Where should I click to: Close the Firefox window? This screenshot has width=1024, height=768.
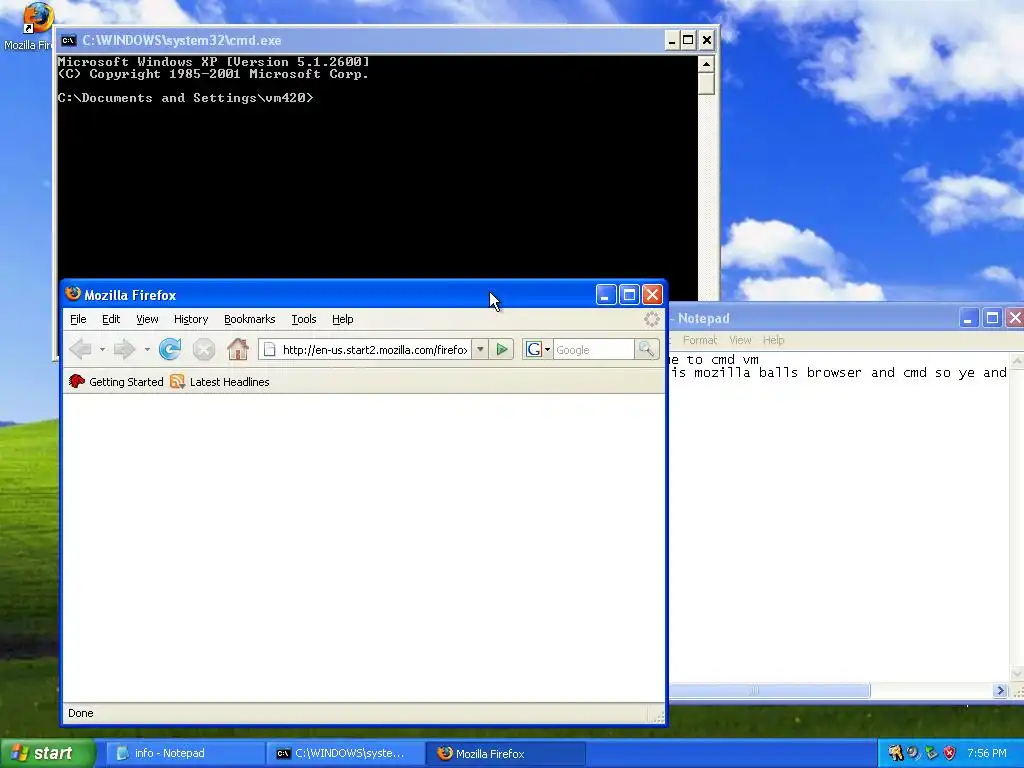tap(652, 295)
